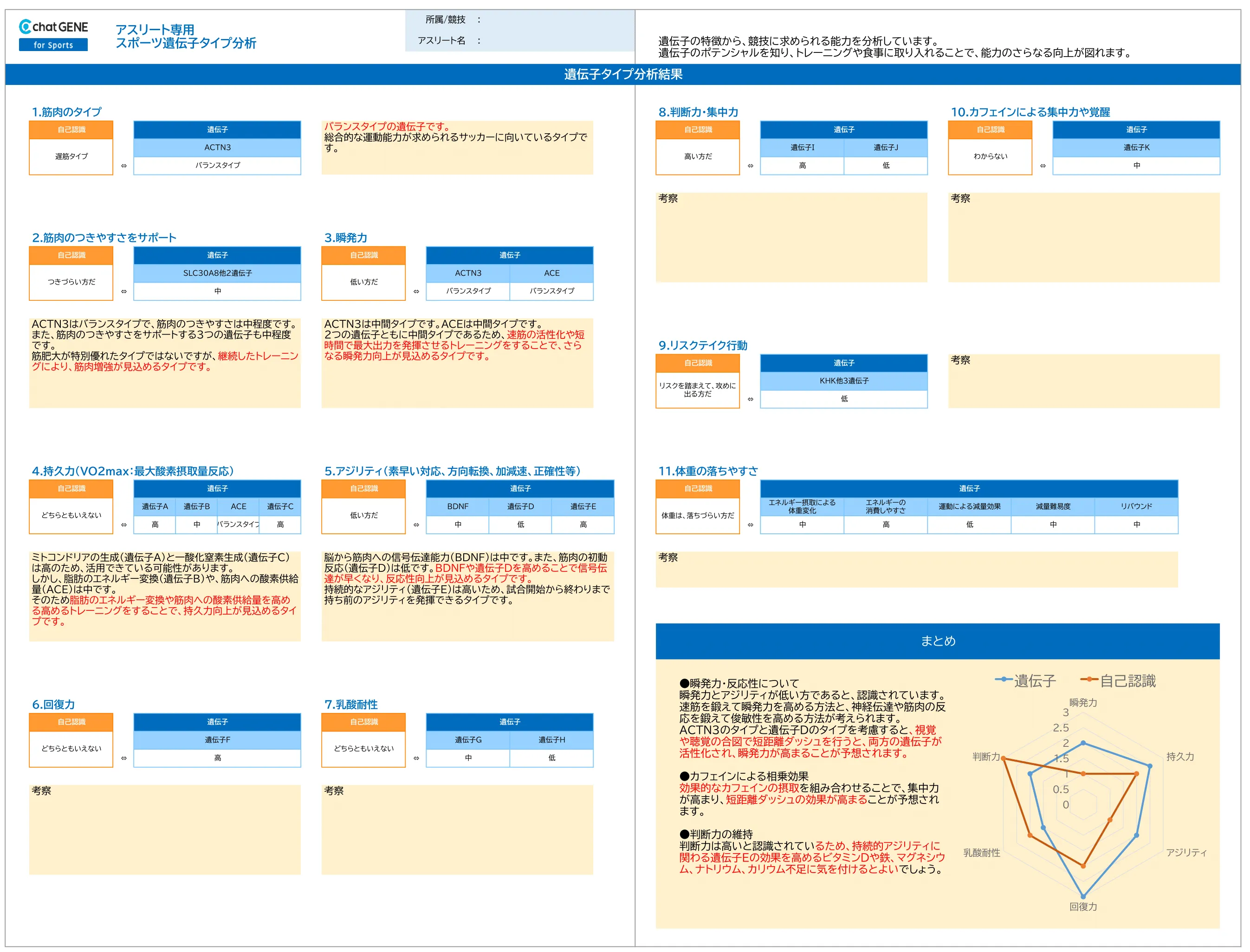Click the 11.体重の落ちやすさ section heading
This screenshot has height=952, width=1250.
707,471
